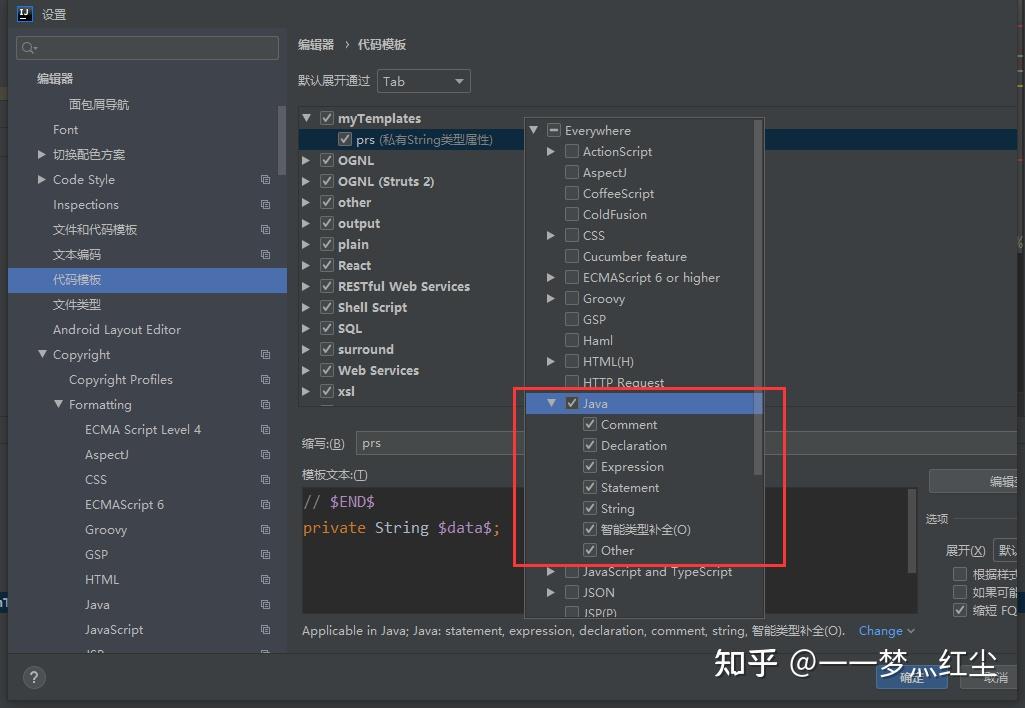This screenshot has width=1025, height=708.
Task: Select the RESTful Web Services group
Action: (x=403, y=286)
